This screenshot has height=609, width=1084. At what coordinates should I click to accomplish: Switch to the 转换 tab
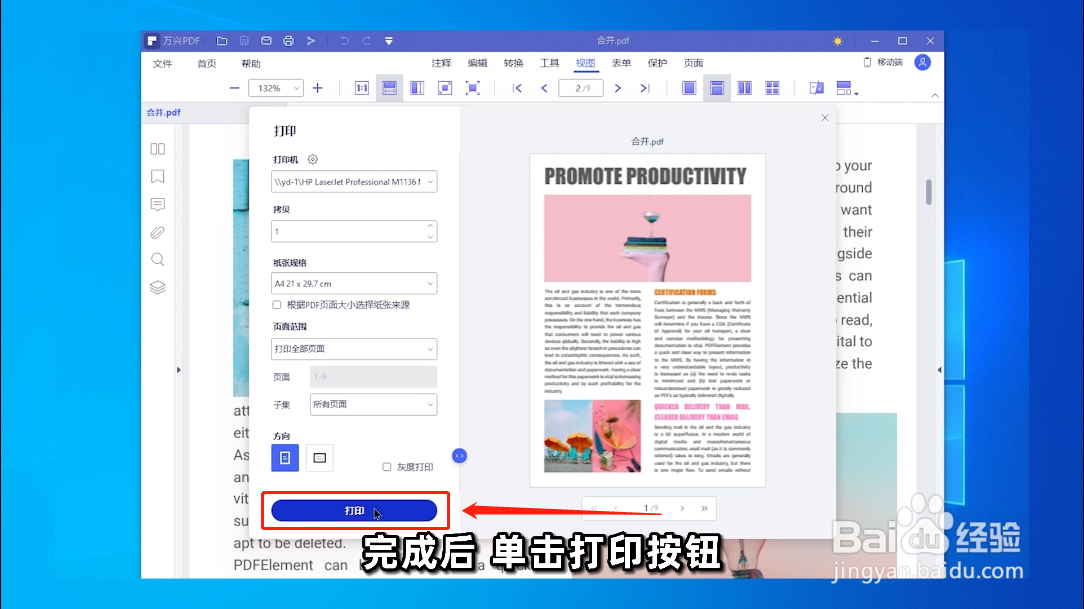(513, 63)
